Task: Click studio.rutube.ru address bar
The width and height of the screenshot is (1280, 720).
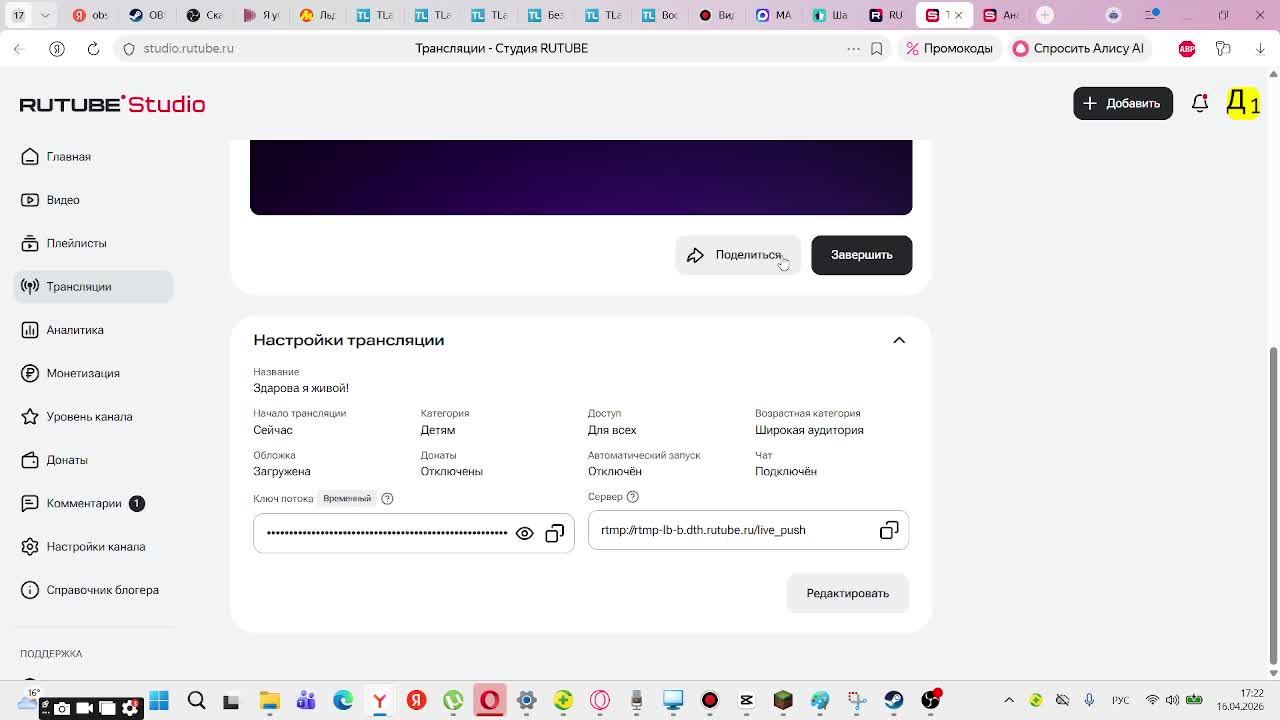Action: pos(188,48)
